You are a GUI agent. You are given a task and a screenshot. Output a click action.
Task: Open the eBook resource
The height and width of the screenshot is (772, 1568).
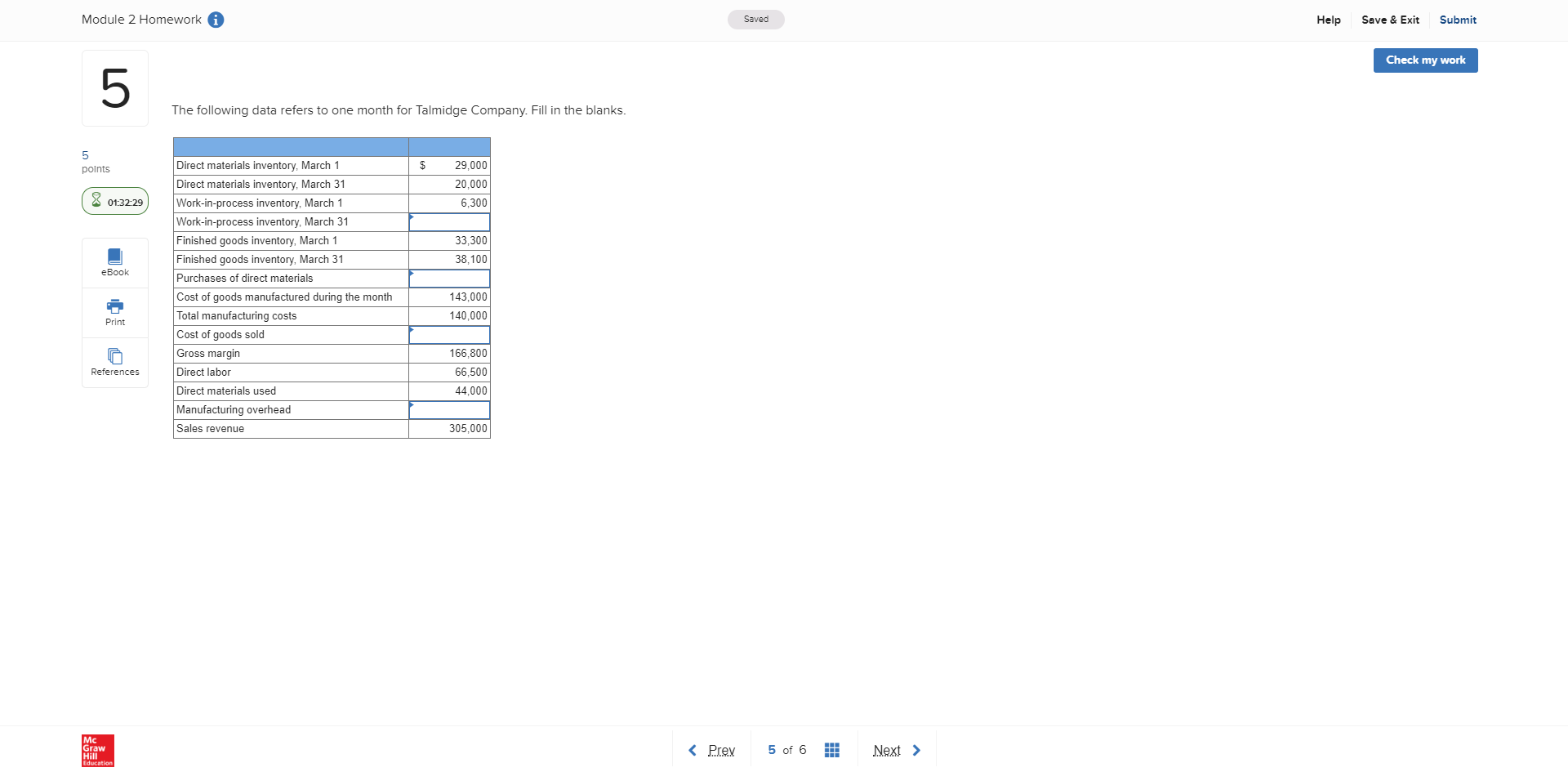click(114, 261)
